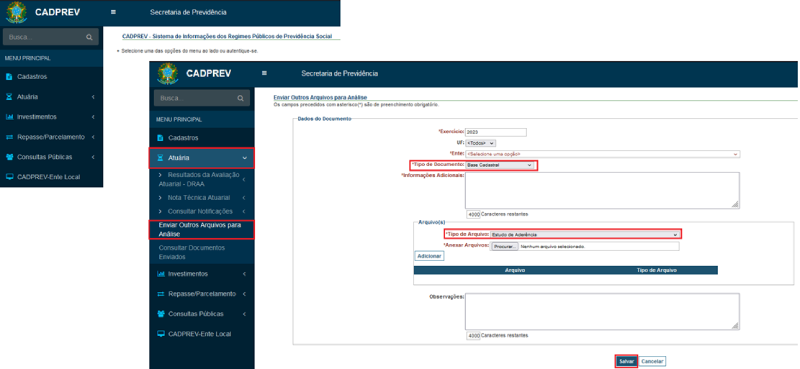Click 'Nenhum arquivo selecionado' text

click(x=552, y=246)
